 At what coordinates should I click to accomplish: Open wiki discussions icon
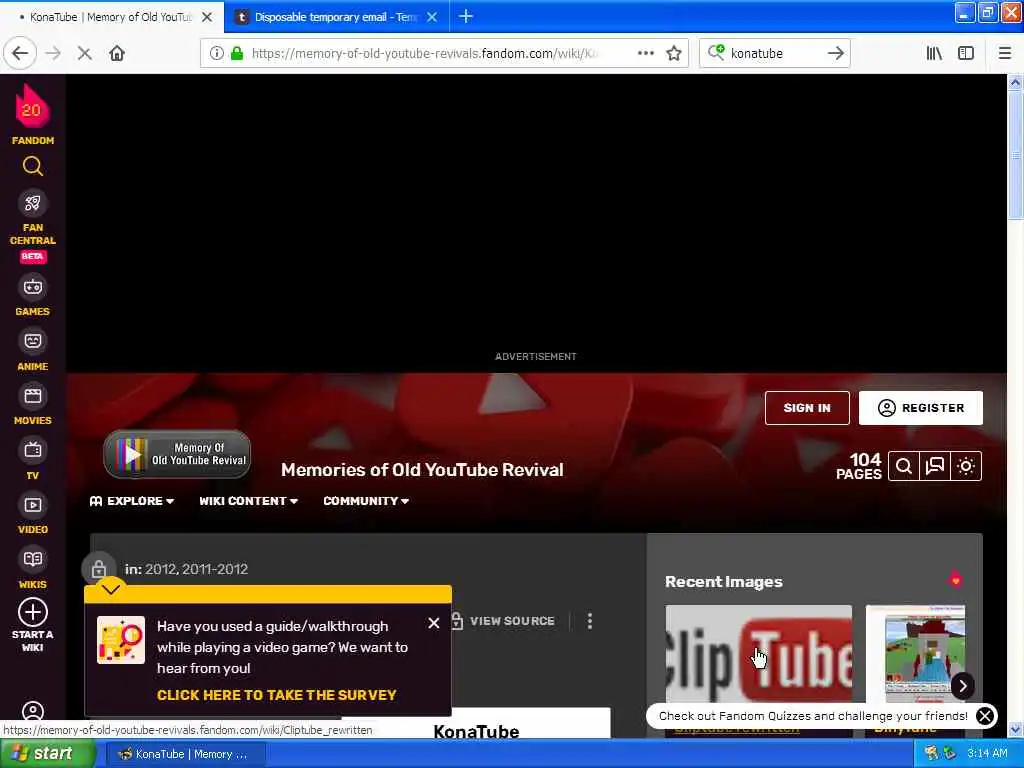(x=935, y=466)
